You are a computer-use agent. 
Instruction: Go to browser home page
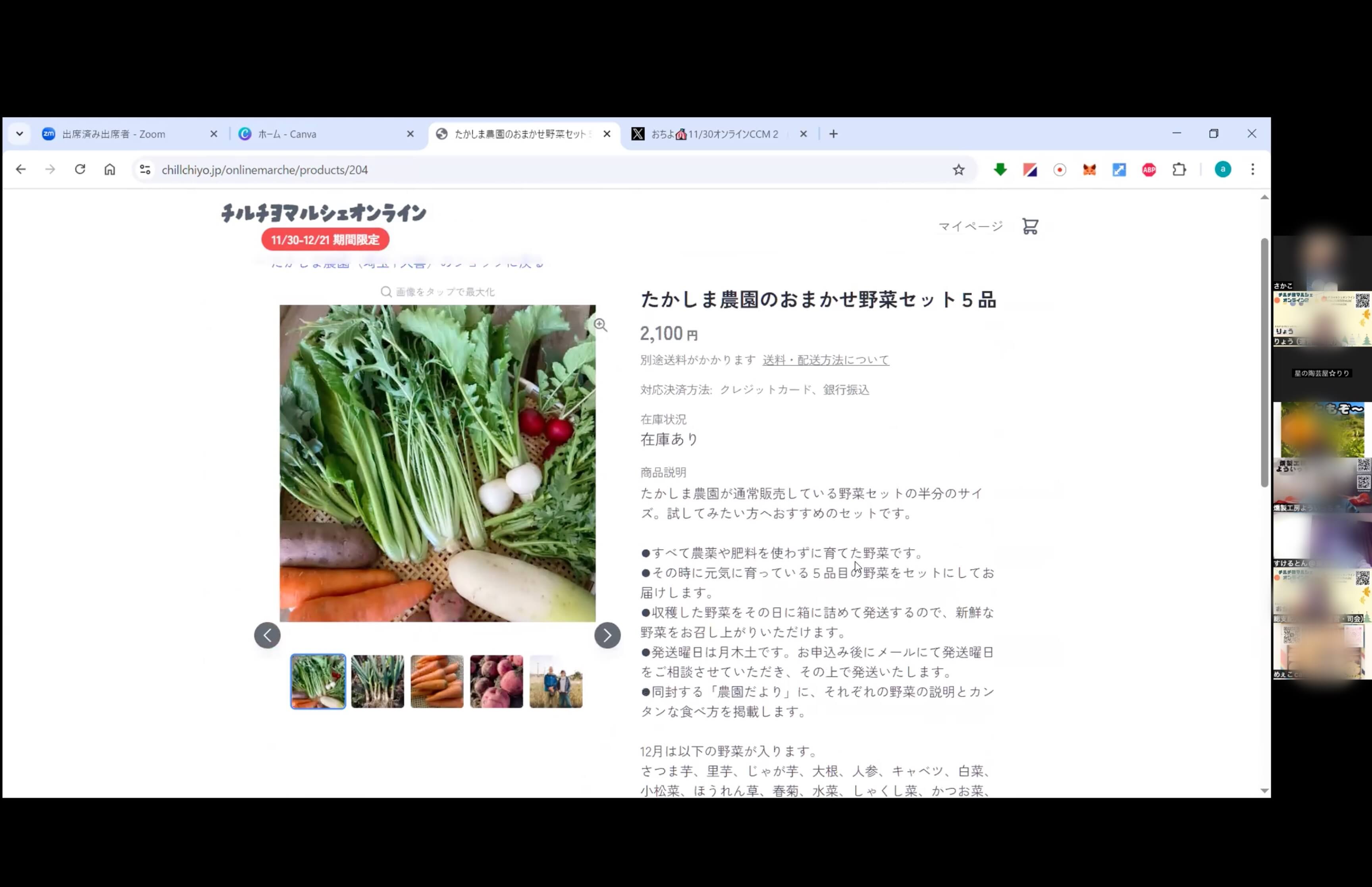point(110,169)
